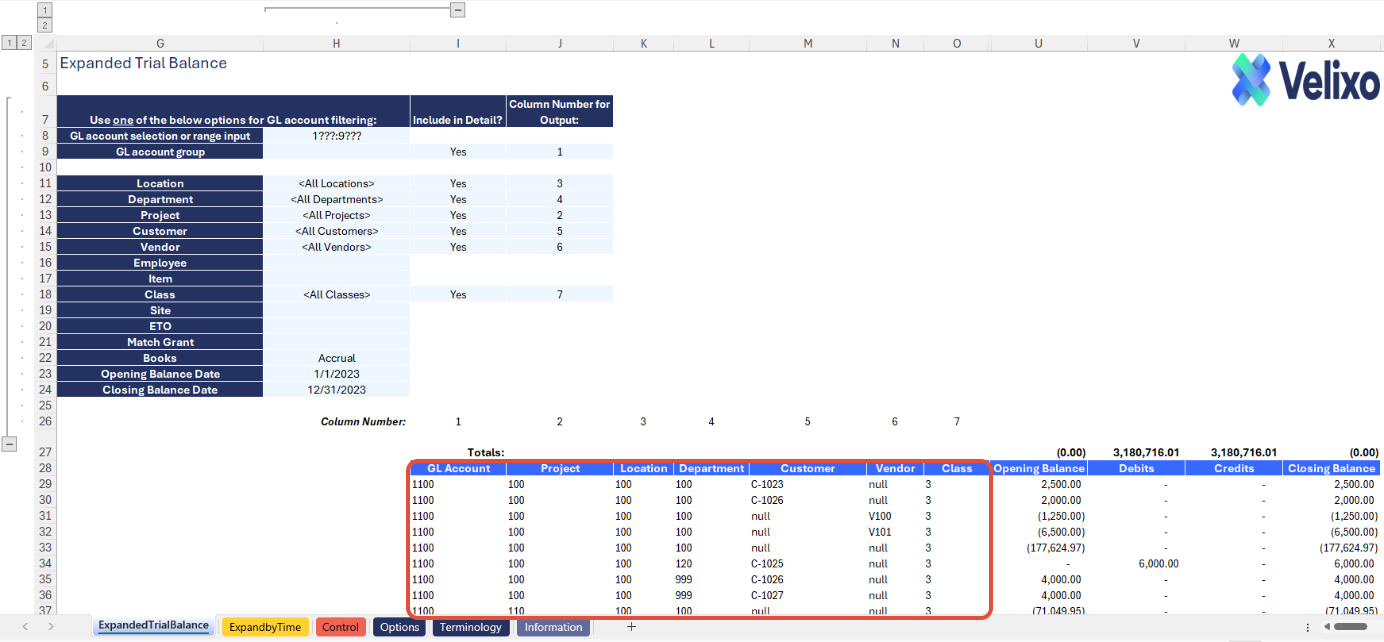Viewport: 1384px width, 642px height.
Task: Select row outline level 1 button
Action: 9,43
